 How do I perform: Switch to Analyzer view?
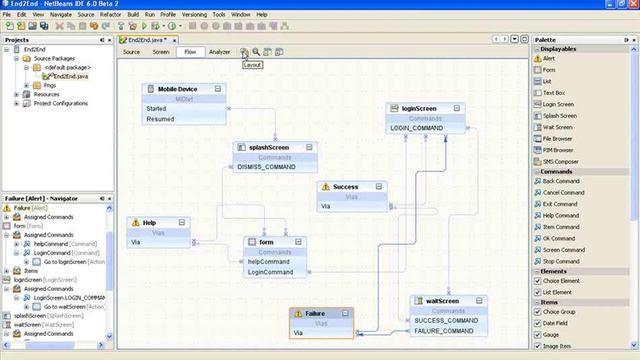(x=220, y=52)
